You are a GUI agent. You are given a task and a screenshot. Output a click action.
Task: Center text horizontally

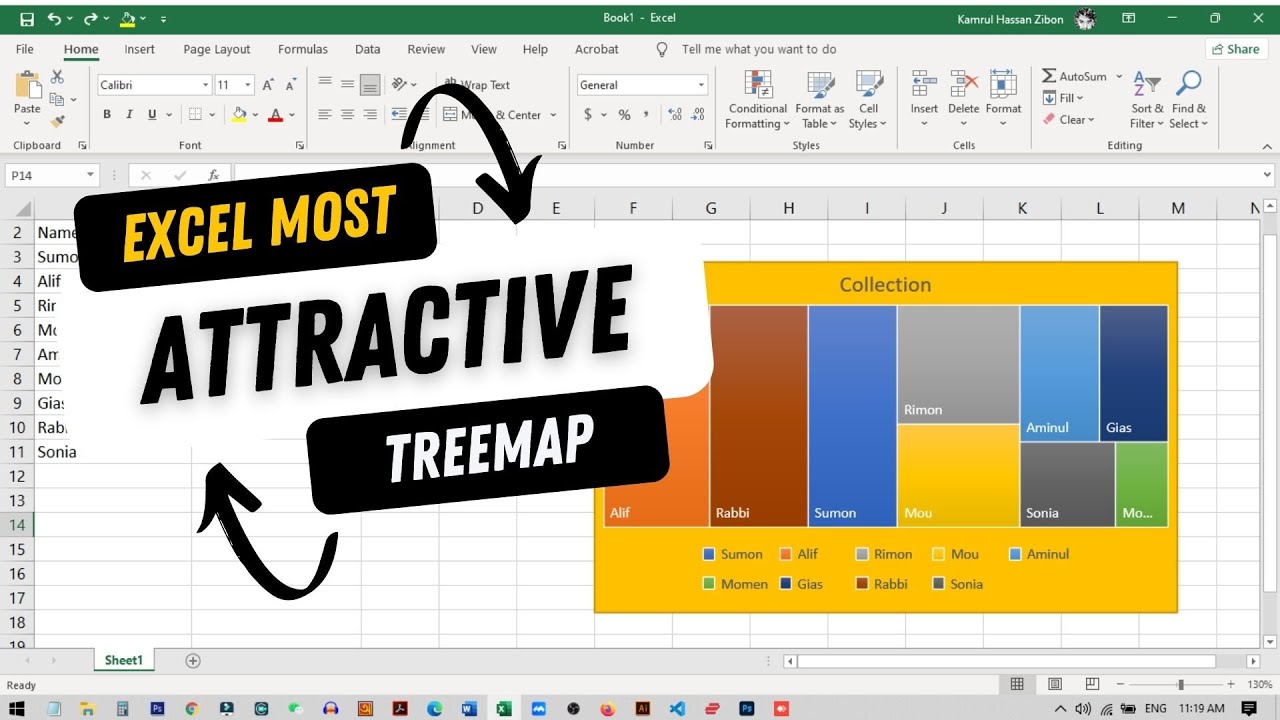point(347,115)
